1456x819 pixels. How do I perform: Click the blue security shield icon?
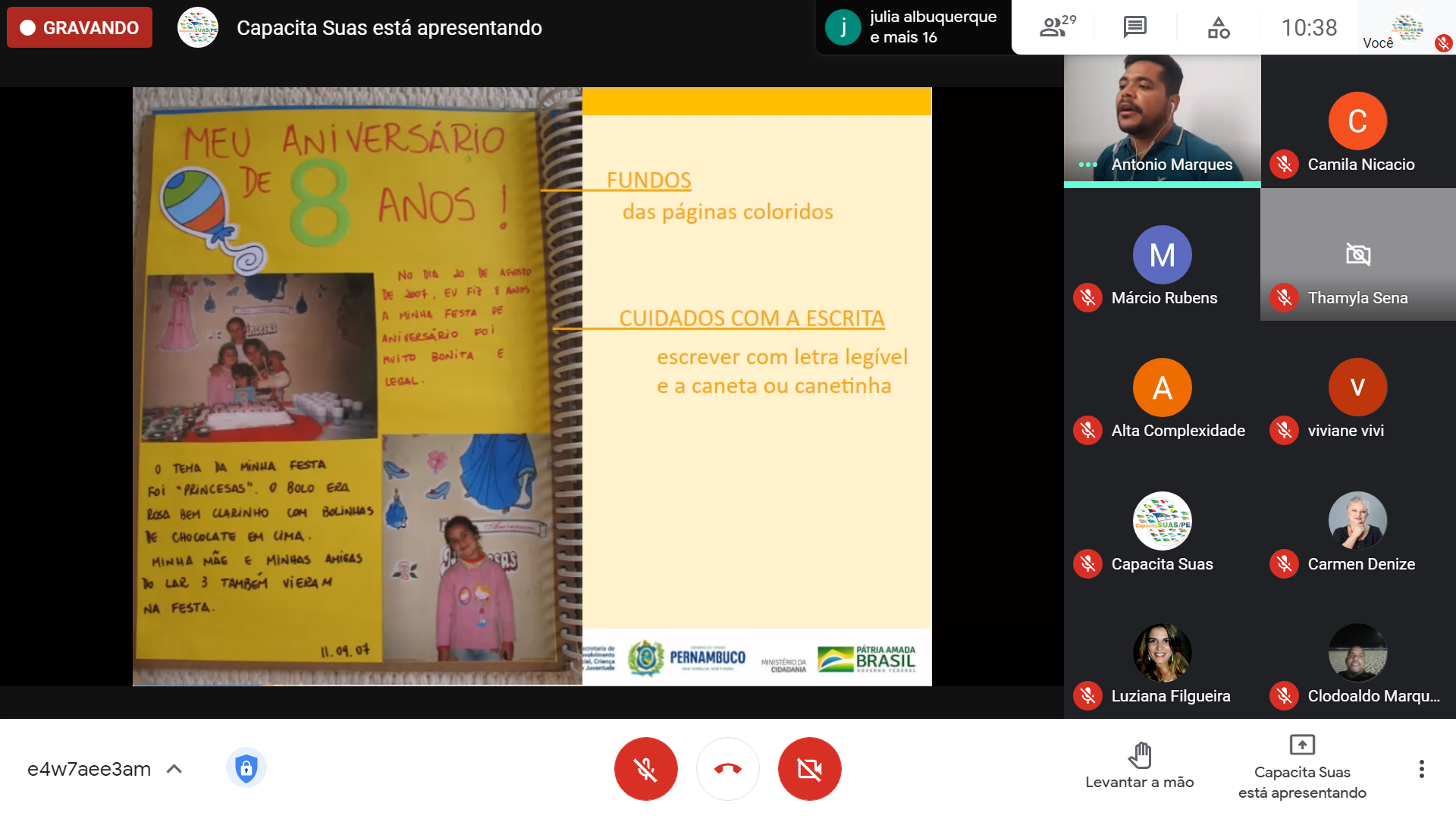(246, 768)
